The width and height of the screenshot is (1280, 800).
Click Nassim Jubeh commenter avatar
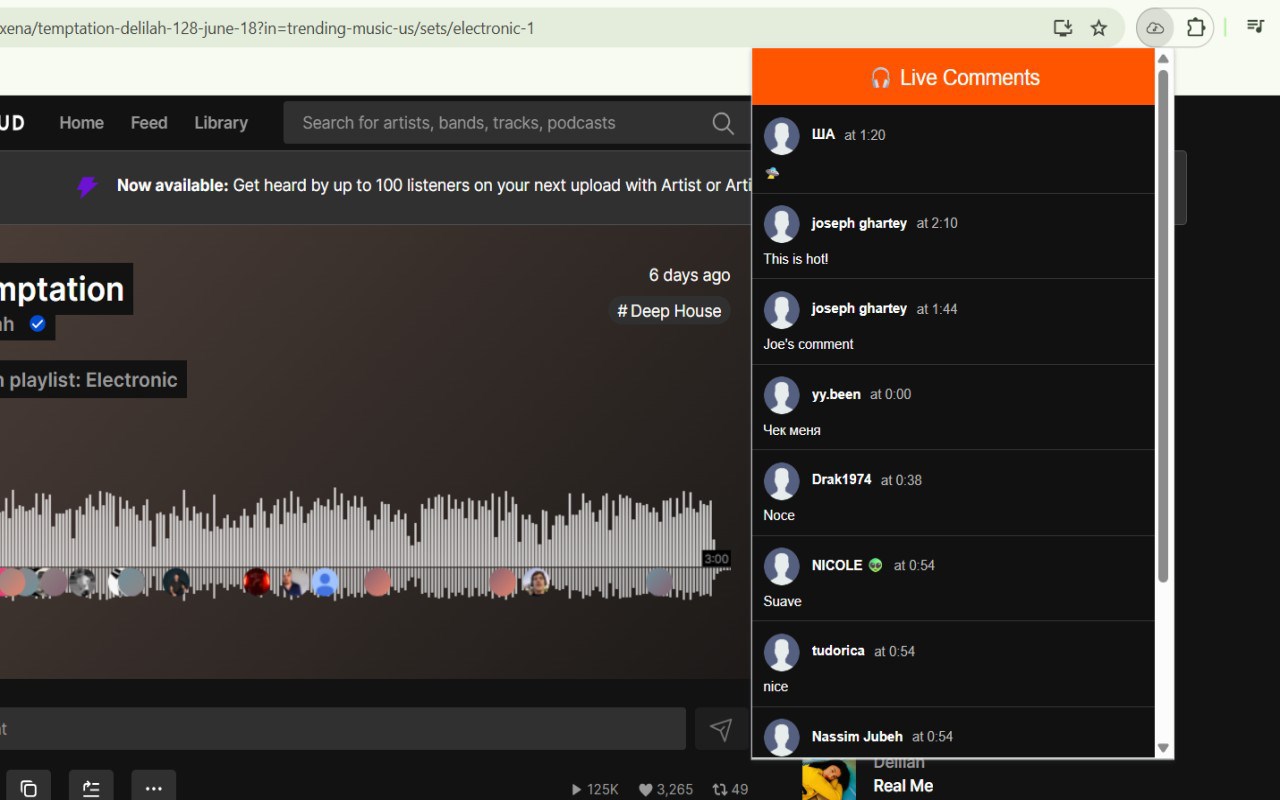coord(782,738)
